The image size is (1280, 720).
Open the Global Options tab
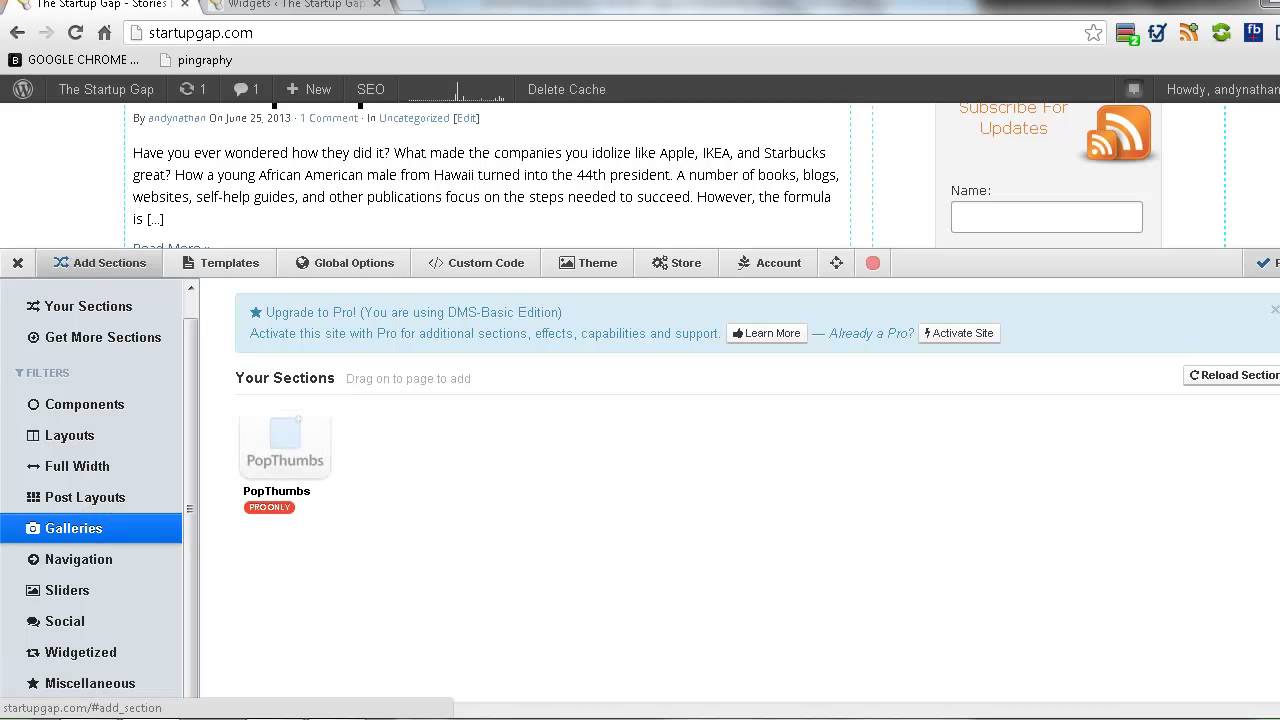coord(345,263)
